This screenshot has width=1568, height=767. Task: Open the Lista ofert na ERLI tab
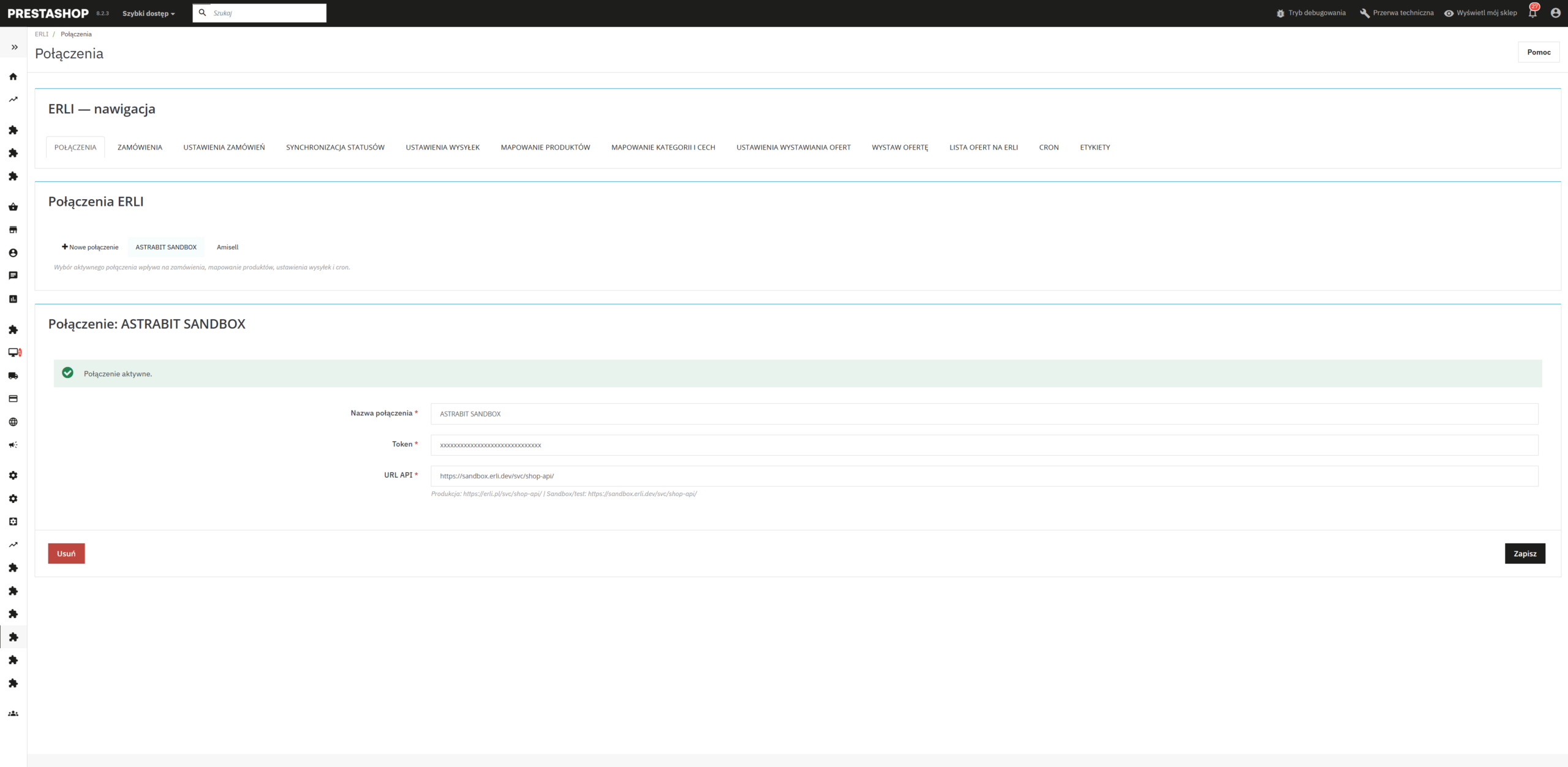984,147
